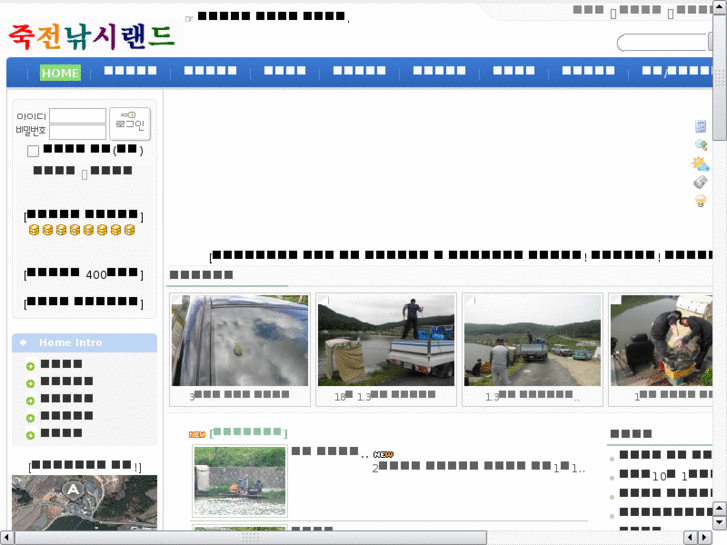Click the orange NEW badge by green heading

[x=197, y=434]
